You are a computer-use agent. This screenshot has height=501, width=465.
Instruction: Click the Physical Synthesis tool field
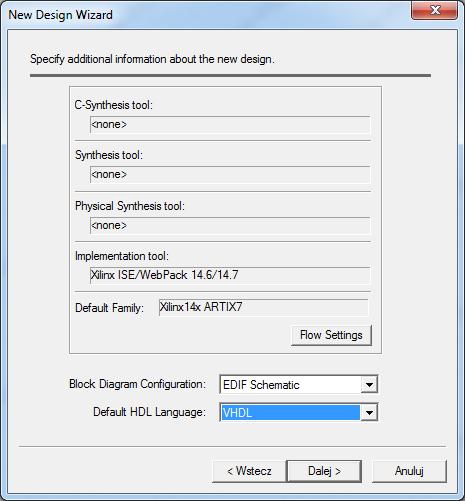(230, 225)
